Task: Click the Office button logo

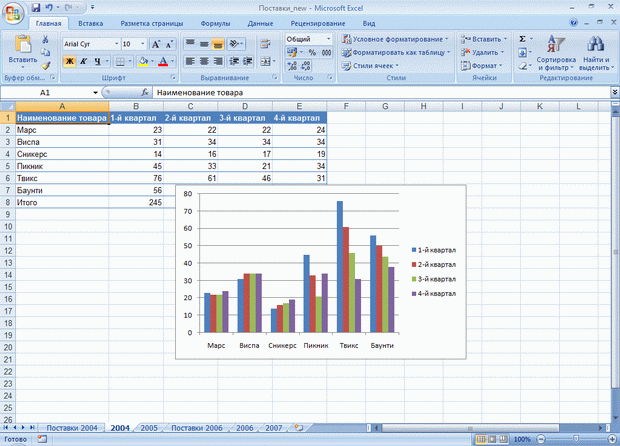Action: click(x=13, y=13)
